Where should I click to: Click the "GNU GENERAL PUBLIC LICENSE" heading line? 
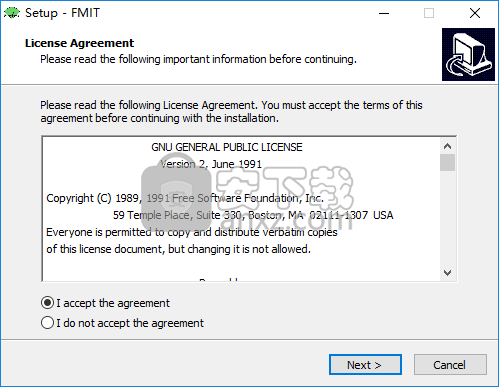coord(227,147)
